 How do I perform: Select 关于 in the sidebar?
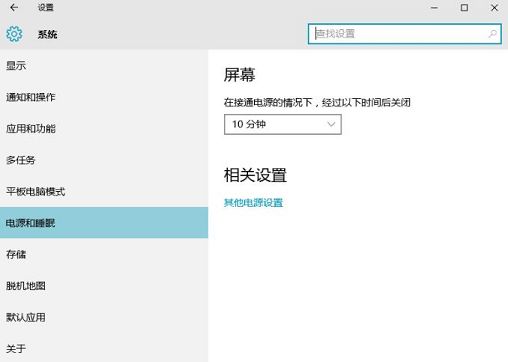(104, 348)
